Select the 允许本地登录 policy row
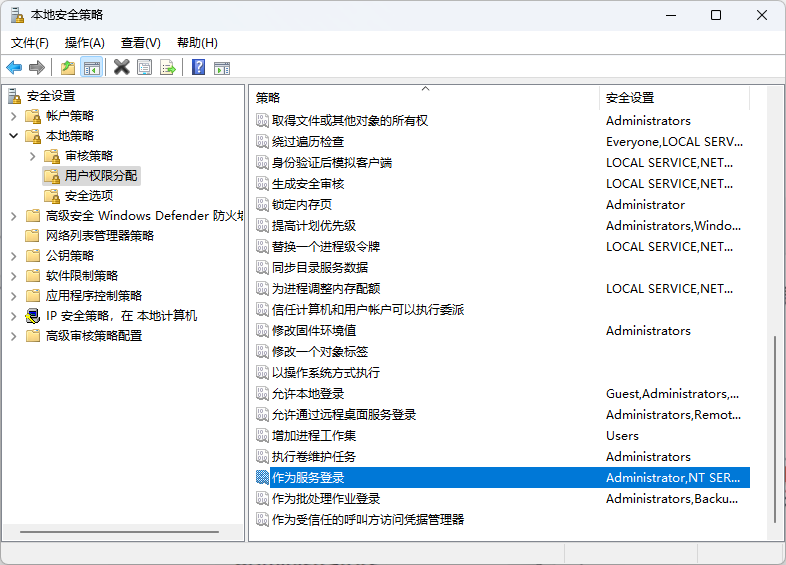 coord(308,394)
